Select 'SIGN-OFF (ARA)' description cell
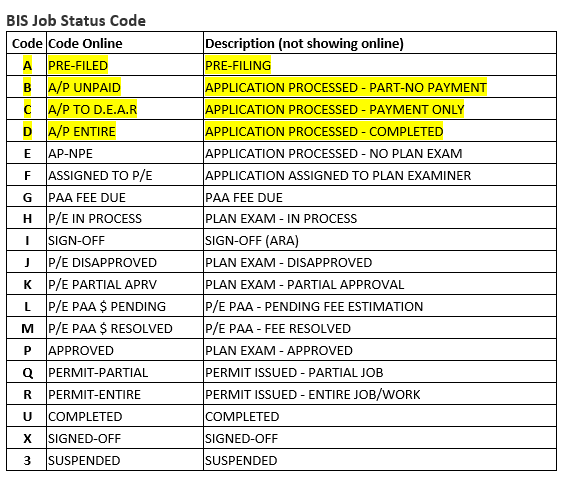 pos(380,240)
